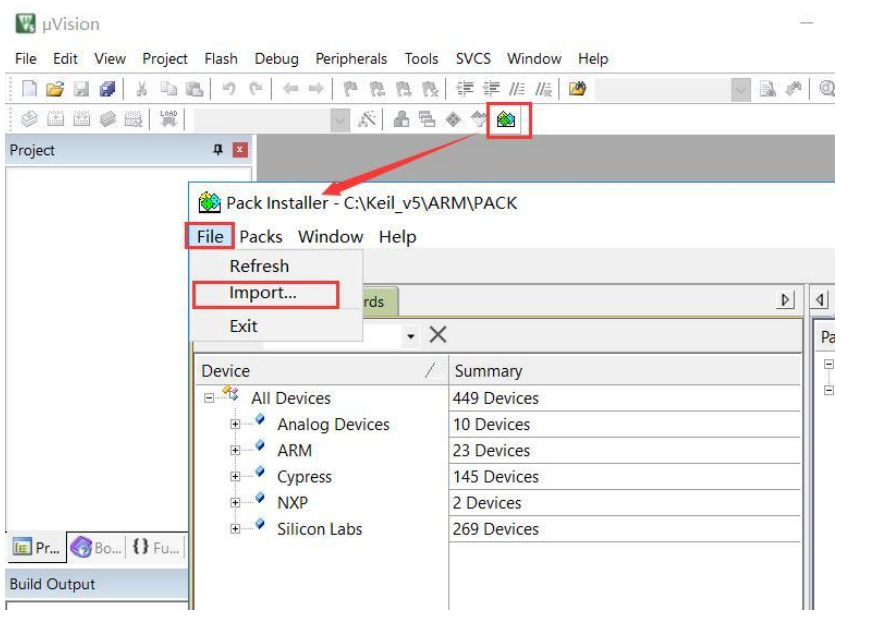Open the Pack Installer search dropdown arrow
The height and width of the screenshot is (618, 874).
pos(411,335)
